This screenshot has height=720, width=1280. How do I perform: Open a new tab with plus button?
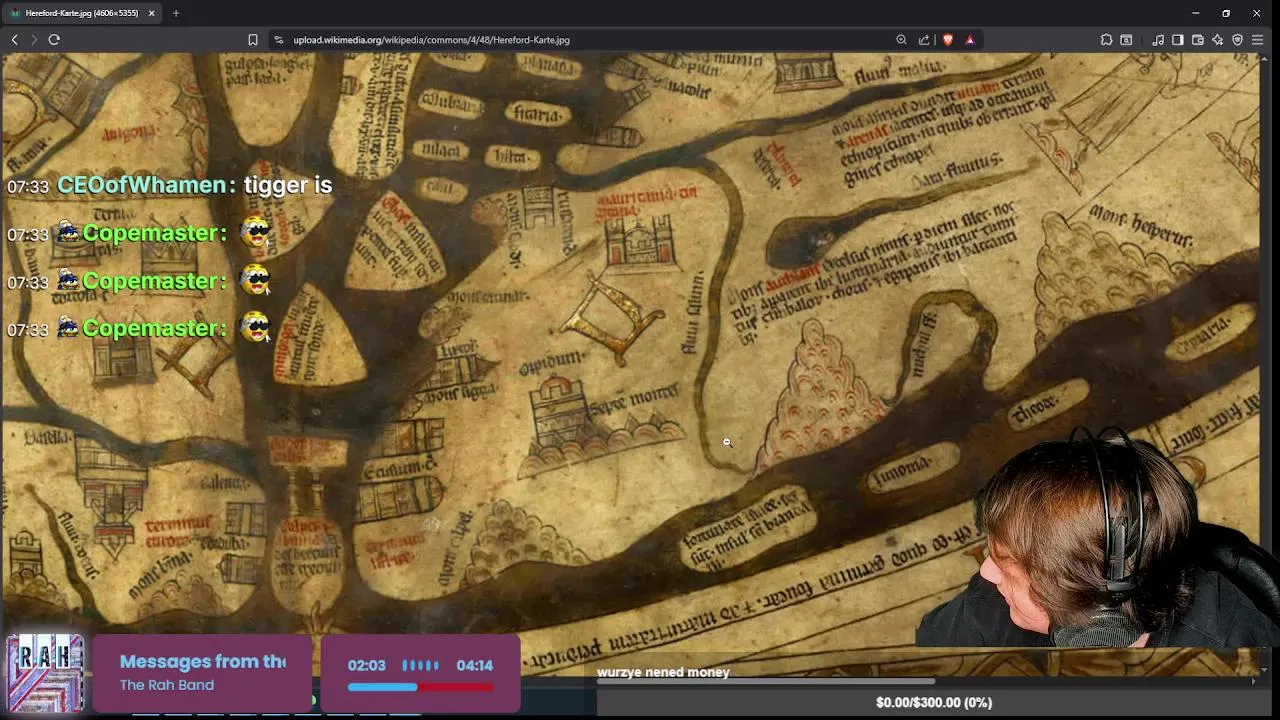point(176,13)
